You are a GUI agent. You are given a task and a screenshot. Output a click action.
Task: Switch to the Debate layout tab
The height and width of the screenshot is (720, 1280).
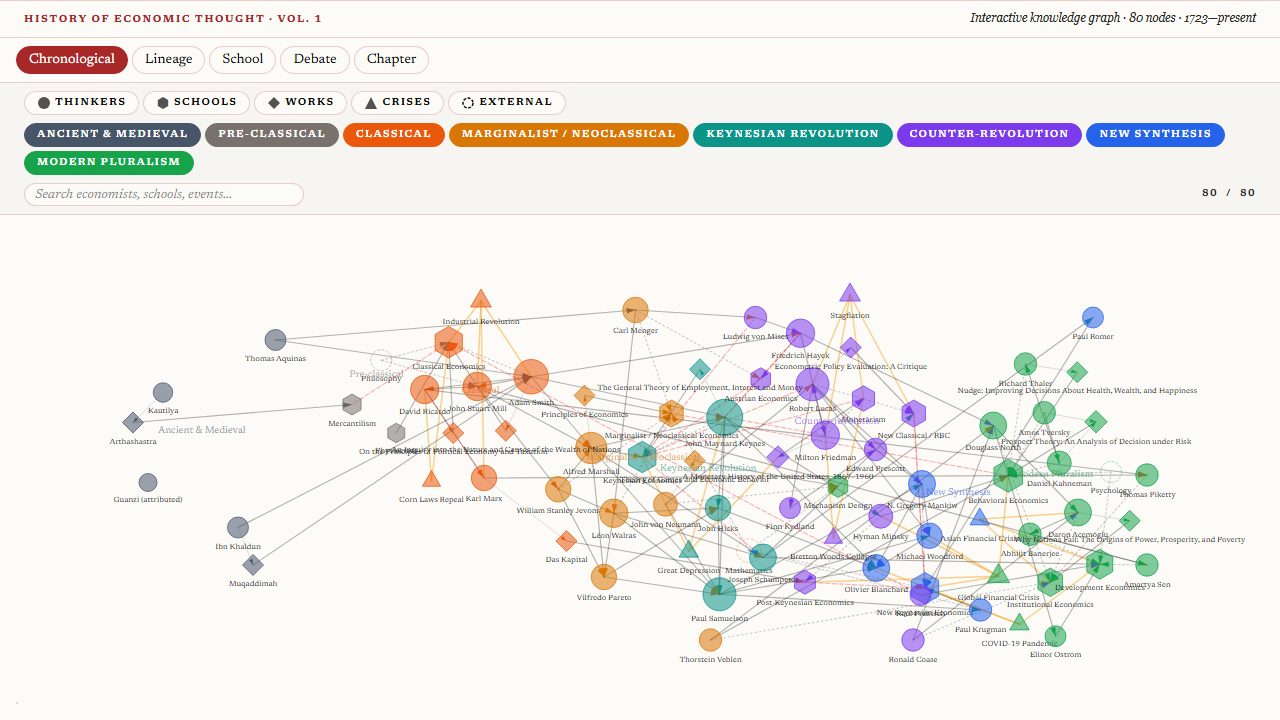[x=315, y=59]
